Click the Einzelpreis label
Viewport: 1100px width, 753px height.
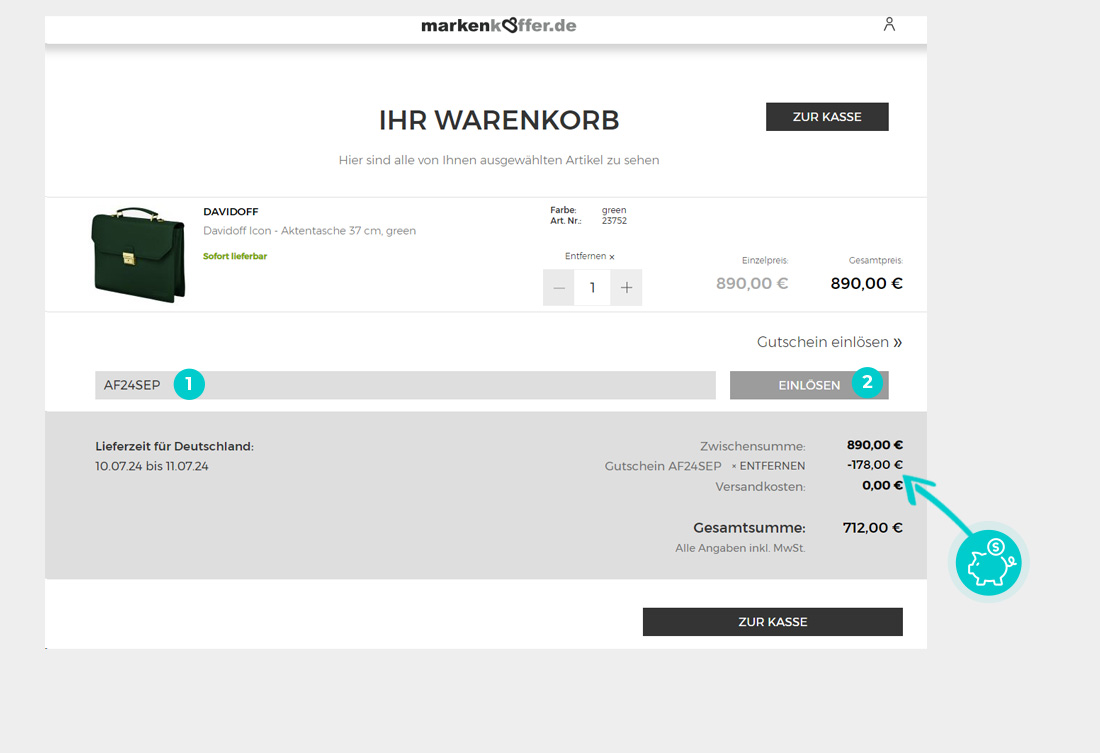coord(765,260)
